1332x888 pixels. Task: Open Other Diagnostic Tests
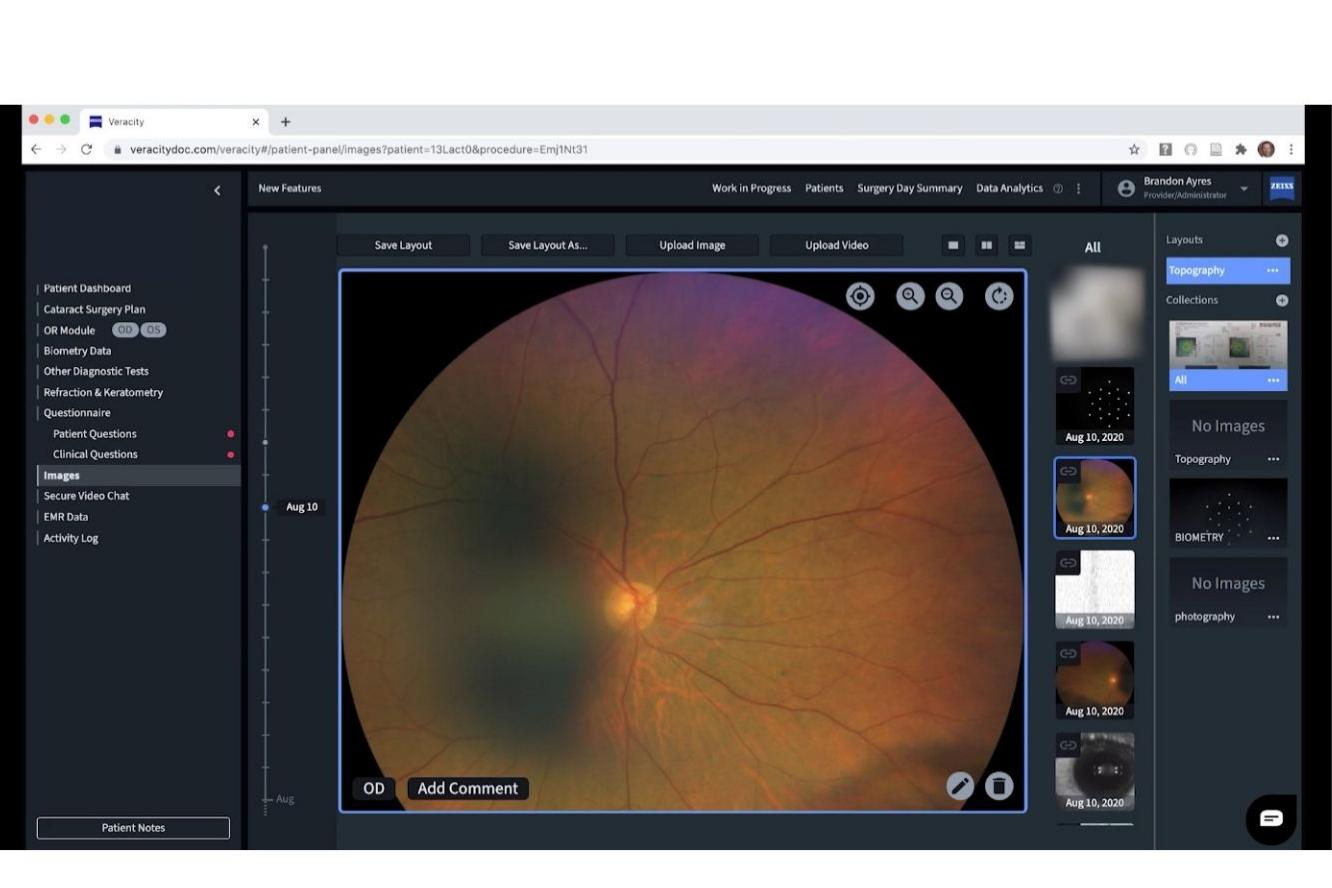click(96, 371)
